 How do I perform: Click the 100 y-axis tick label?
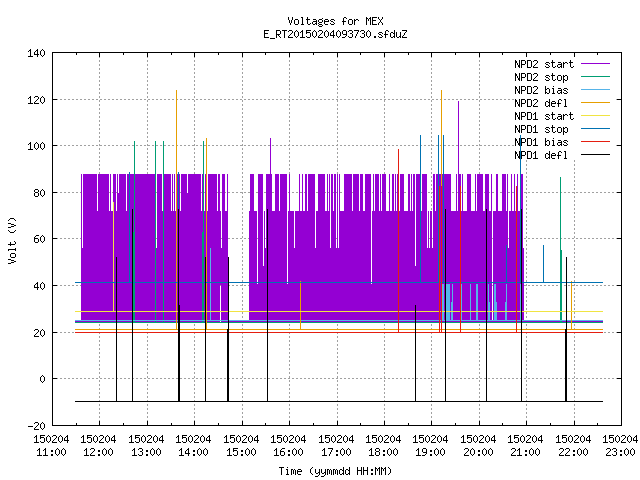click(36, 146)
